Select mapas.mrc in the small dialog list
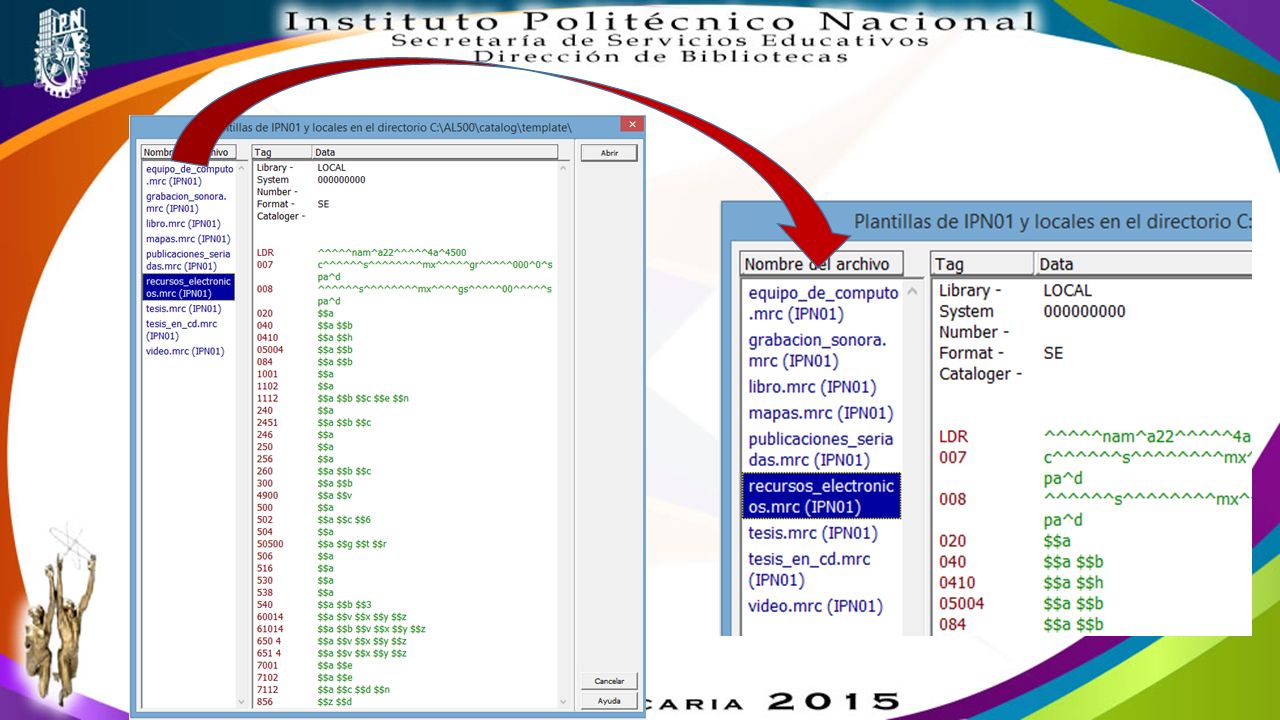 click(188, 239)
